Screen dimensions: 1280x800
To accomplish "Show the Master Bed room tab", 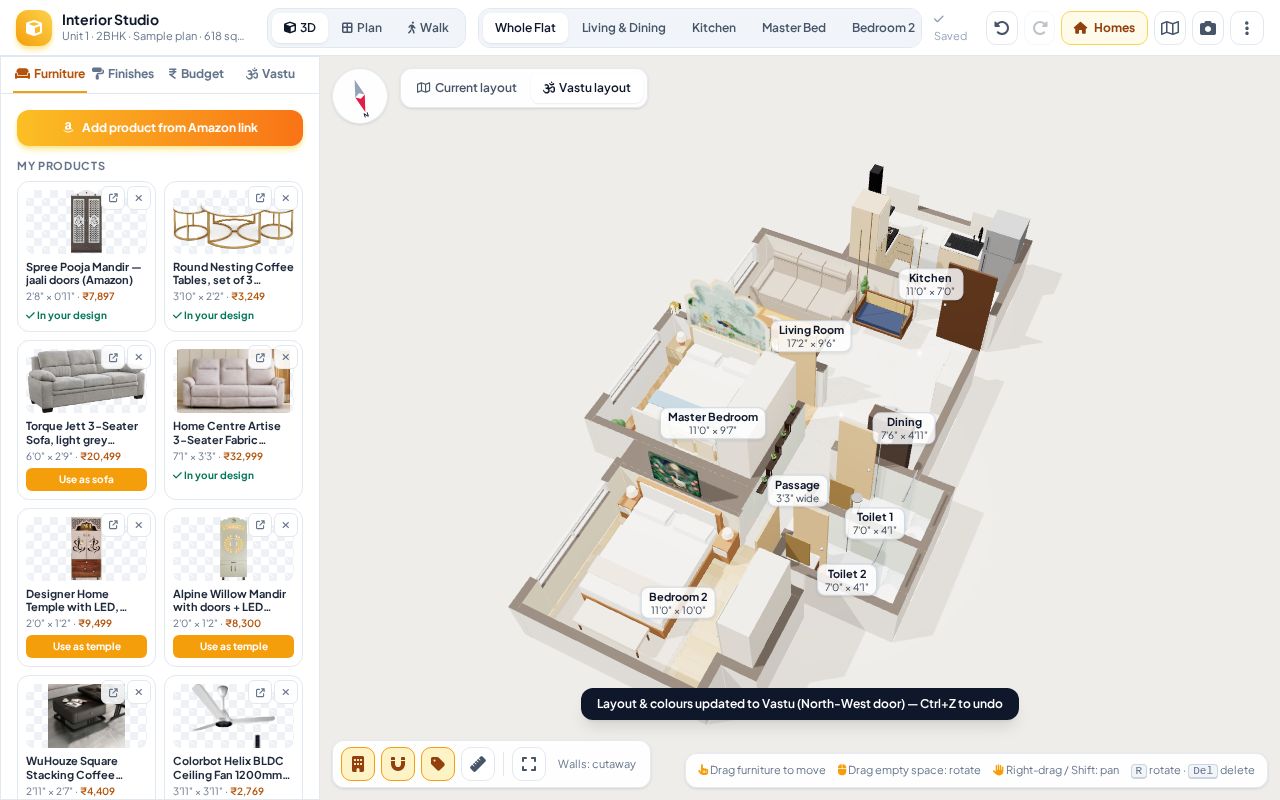I will click(794, 28).
